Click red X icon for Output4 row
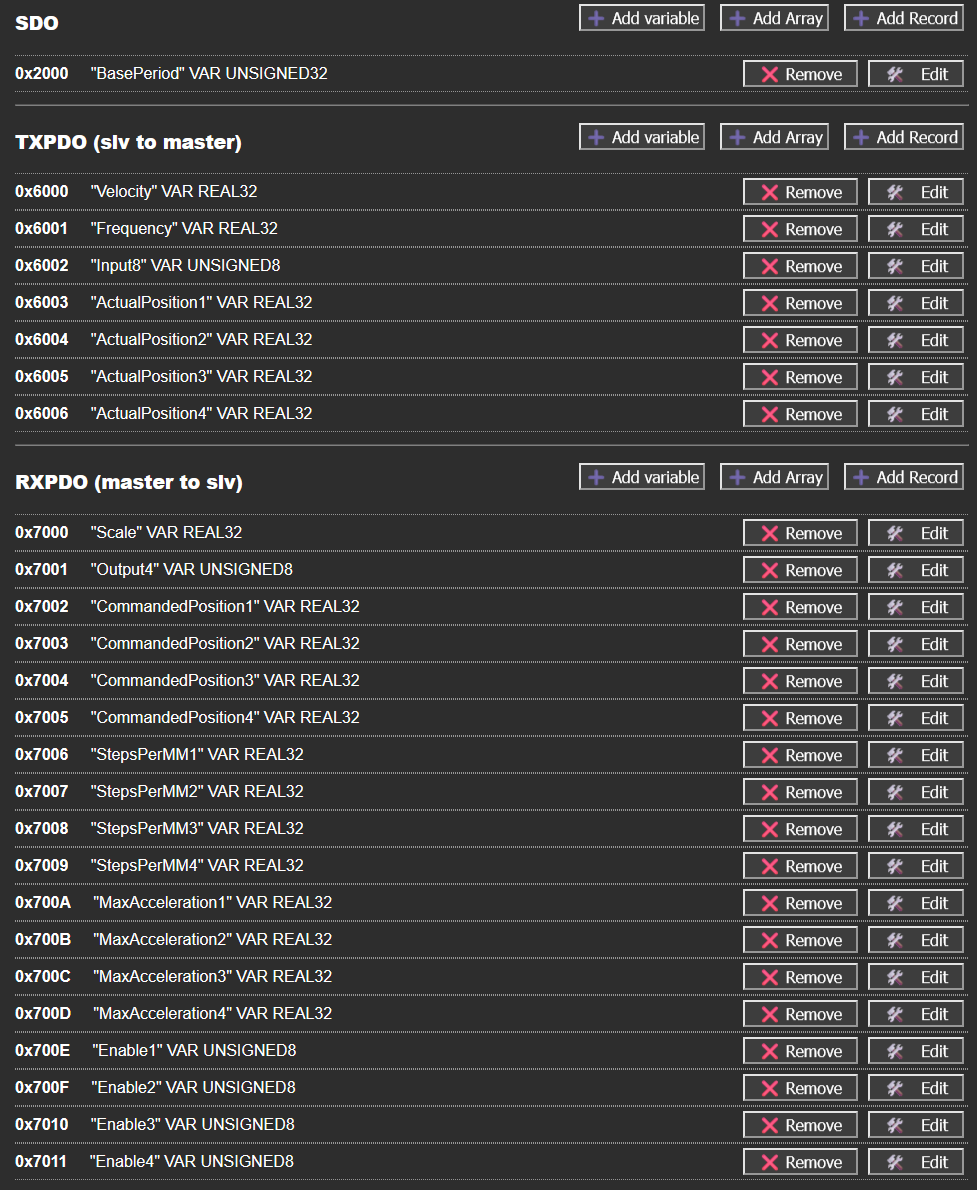The image size is (977, 1190). [770, 571]
